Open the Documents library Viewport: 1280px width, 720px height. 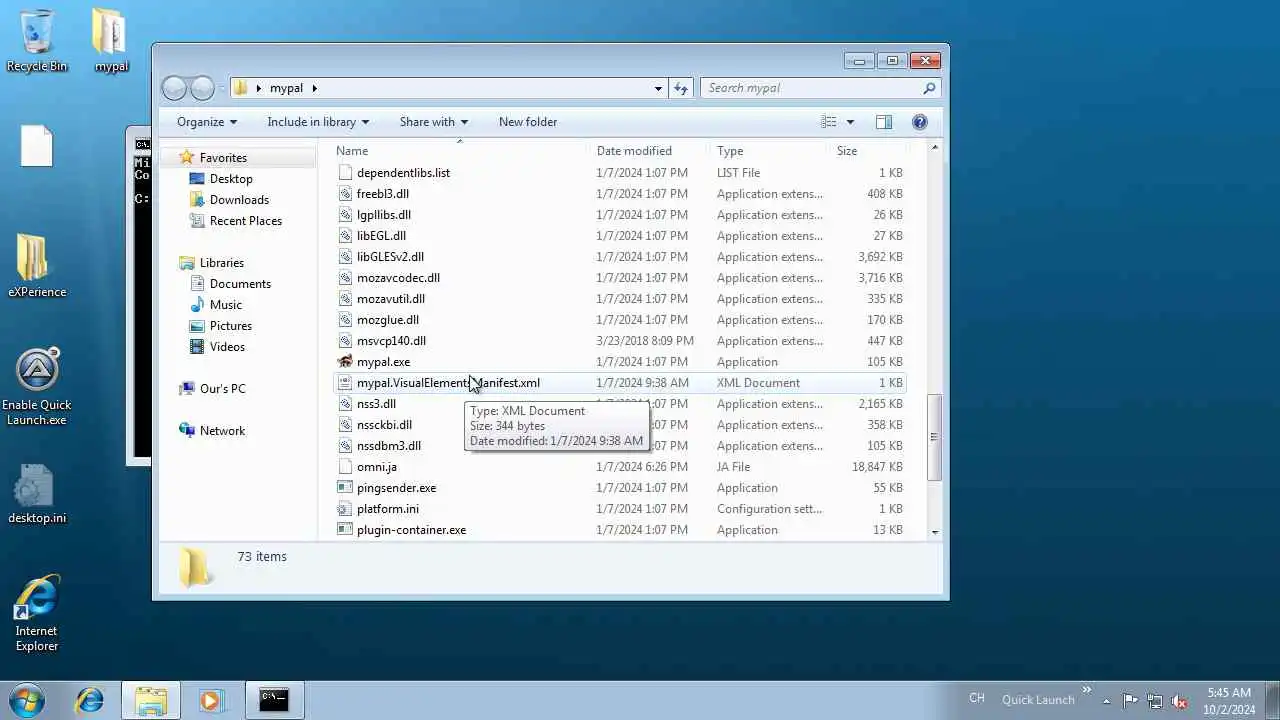tap(240, 284)
